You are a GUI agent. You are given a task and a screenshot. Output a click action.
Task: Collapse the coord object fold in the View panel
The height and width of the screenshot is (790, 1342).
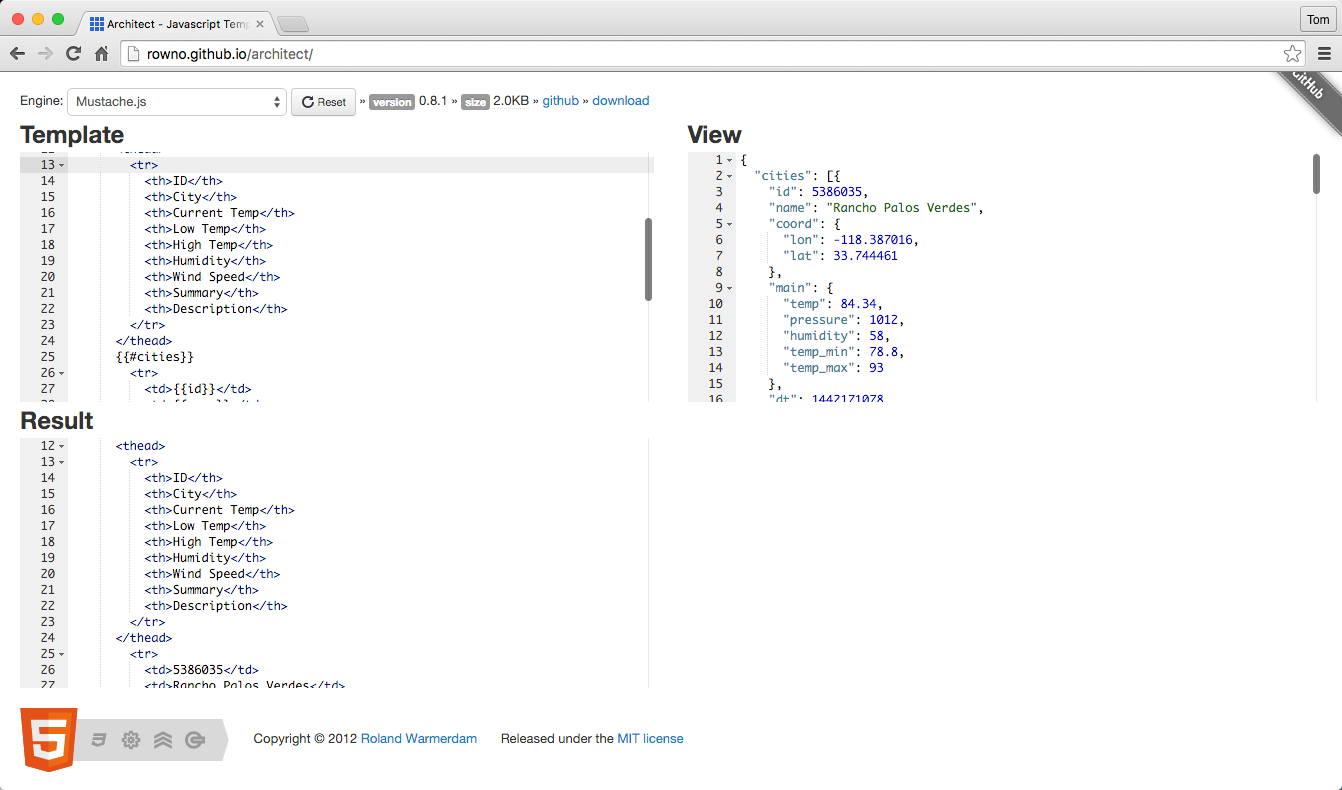(731, 223)
